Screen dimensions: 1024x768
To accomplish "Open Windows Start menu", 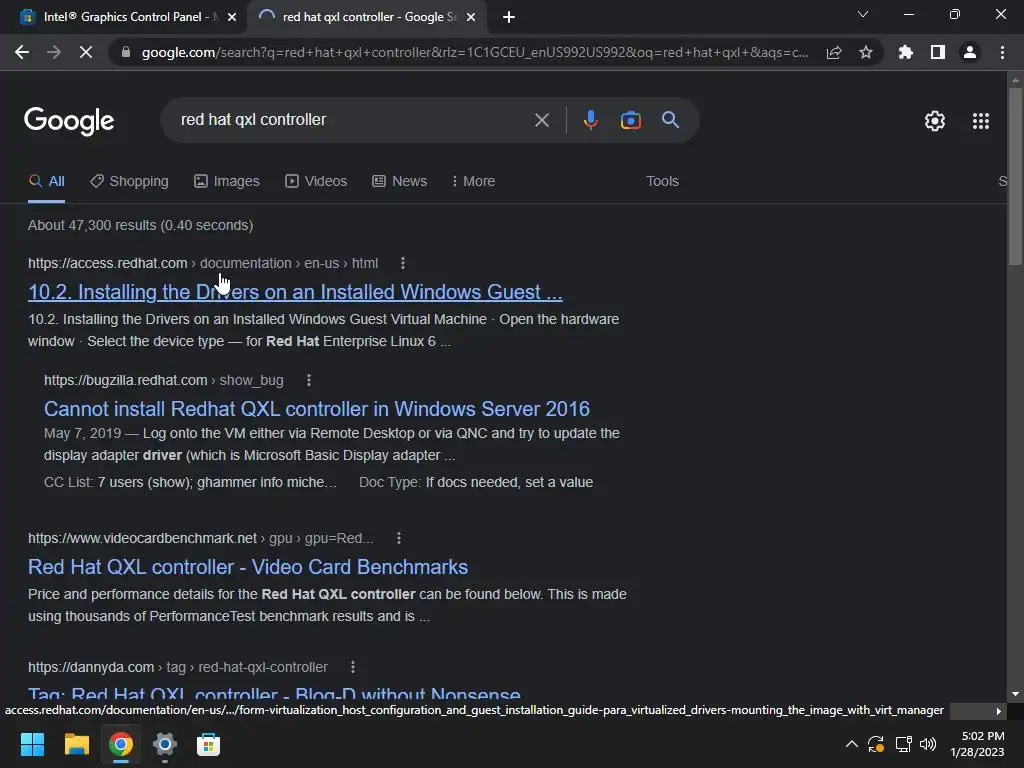I will pos(32,744).
